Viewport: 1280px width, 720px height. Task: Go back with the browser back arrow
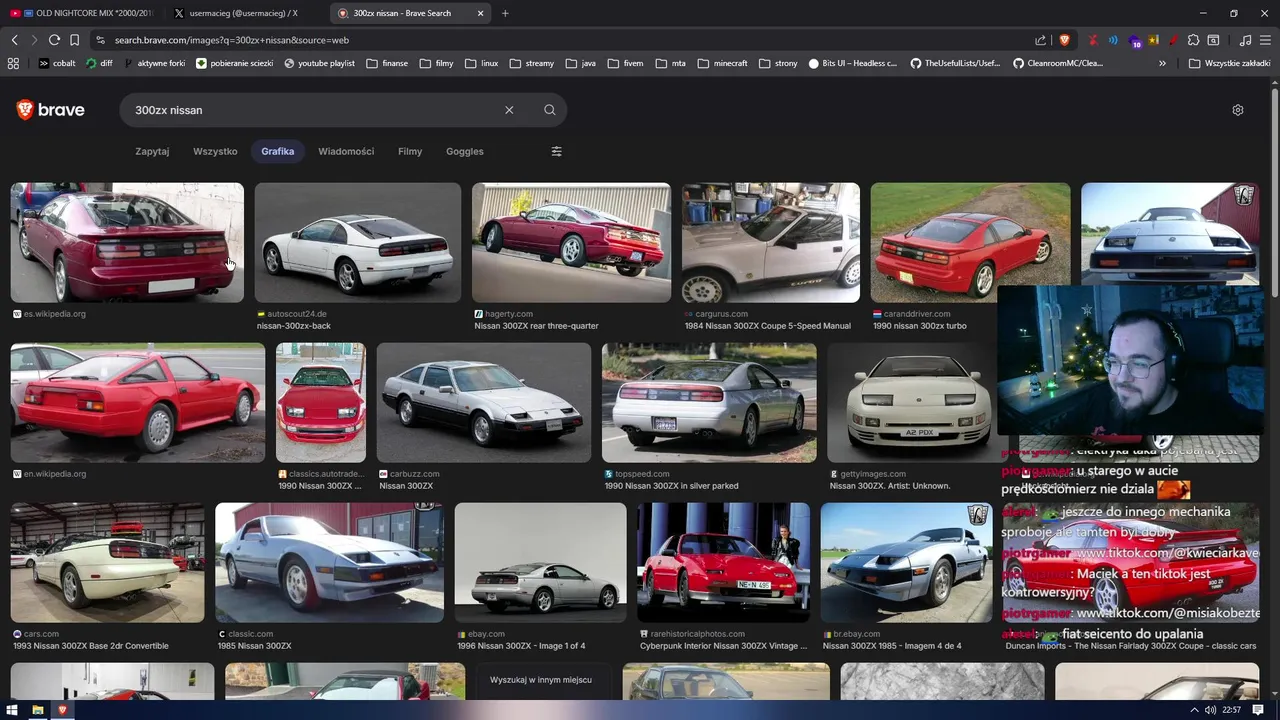(14, 40)
